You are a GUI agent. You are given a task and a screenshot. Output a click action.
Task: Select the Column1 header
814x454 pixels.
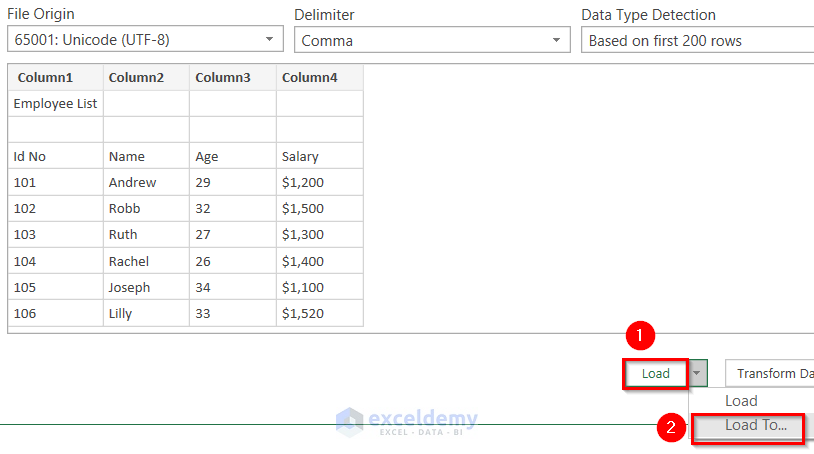click(56, 78)
